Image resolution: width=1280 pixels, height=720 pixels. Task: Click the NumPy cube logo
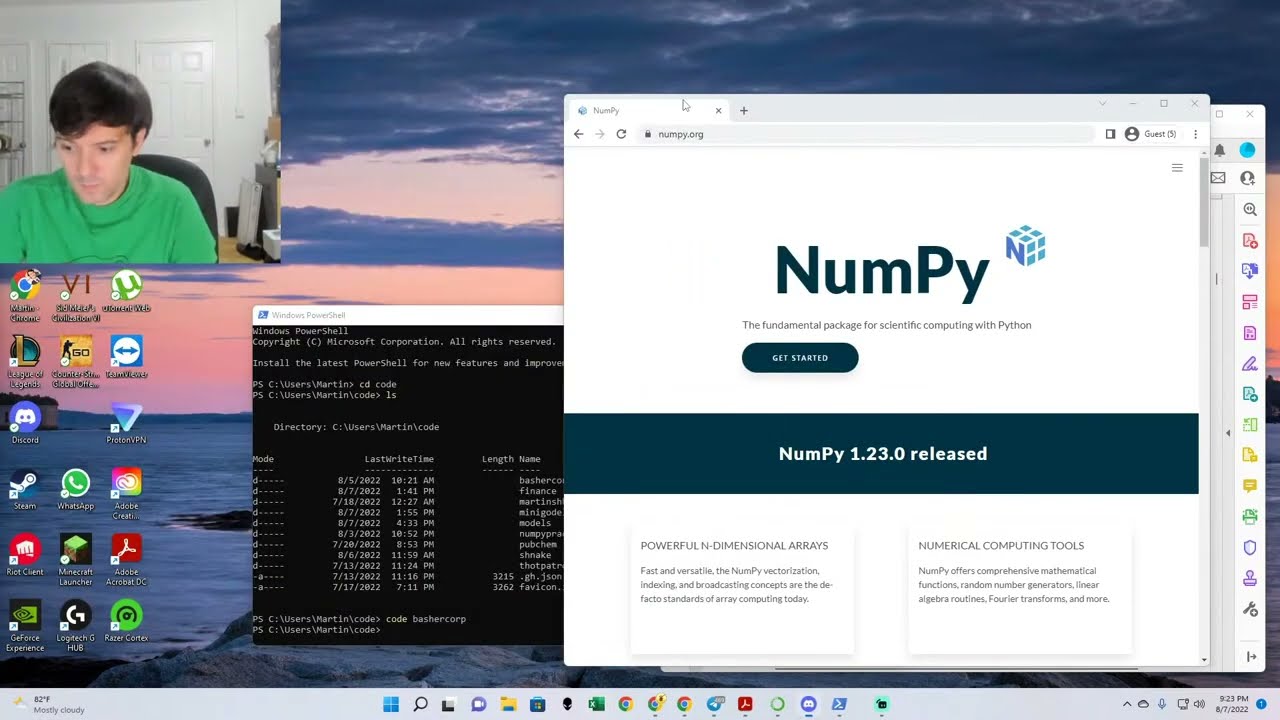tap(1025, 246)
